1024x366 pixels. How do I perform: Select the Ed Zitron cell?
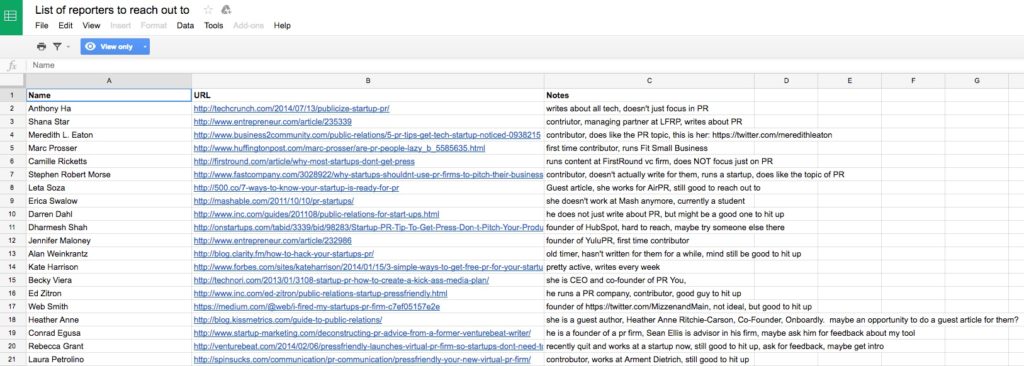tap(108, 293)
